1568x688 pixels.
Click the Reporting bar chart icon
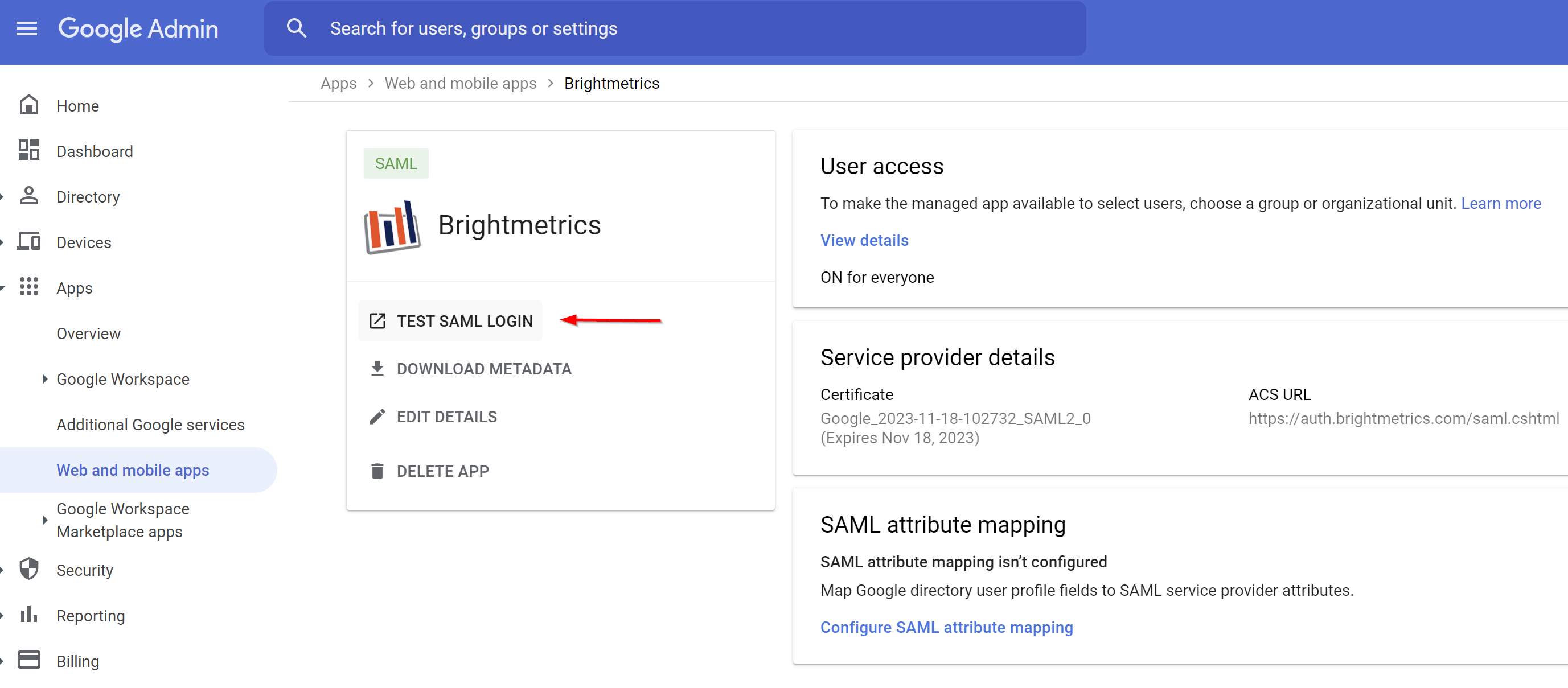click(x=28, y=615)
